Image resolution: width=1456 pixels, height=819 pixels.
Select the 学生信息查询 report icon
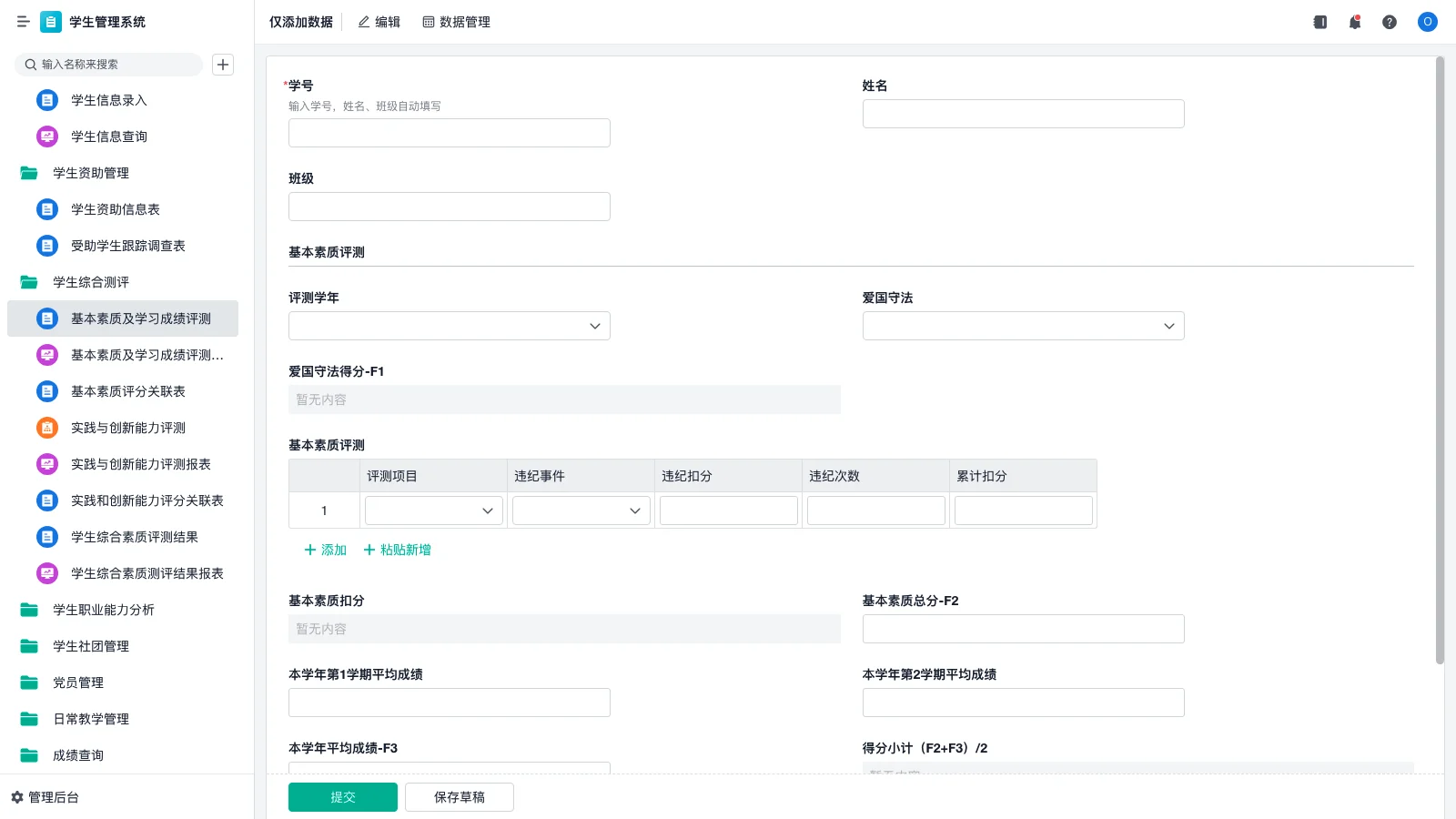[46, 136]
